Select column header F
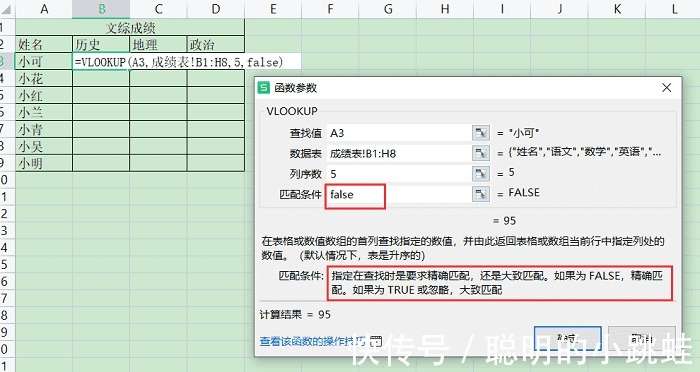This screenshot has height=372, width=700. tap(330, 9)
